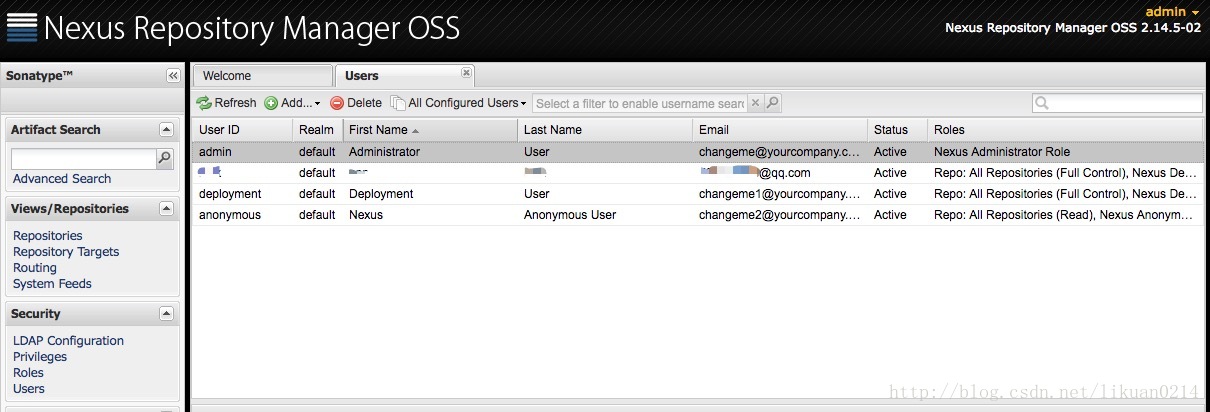Open Users link in Security
The image size is (1210, 412).
point(29,389)
